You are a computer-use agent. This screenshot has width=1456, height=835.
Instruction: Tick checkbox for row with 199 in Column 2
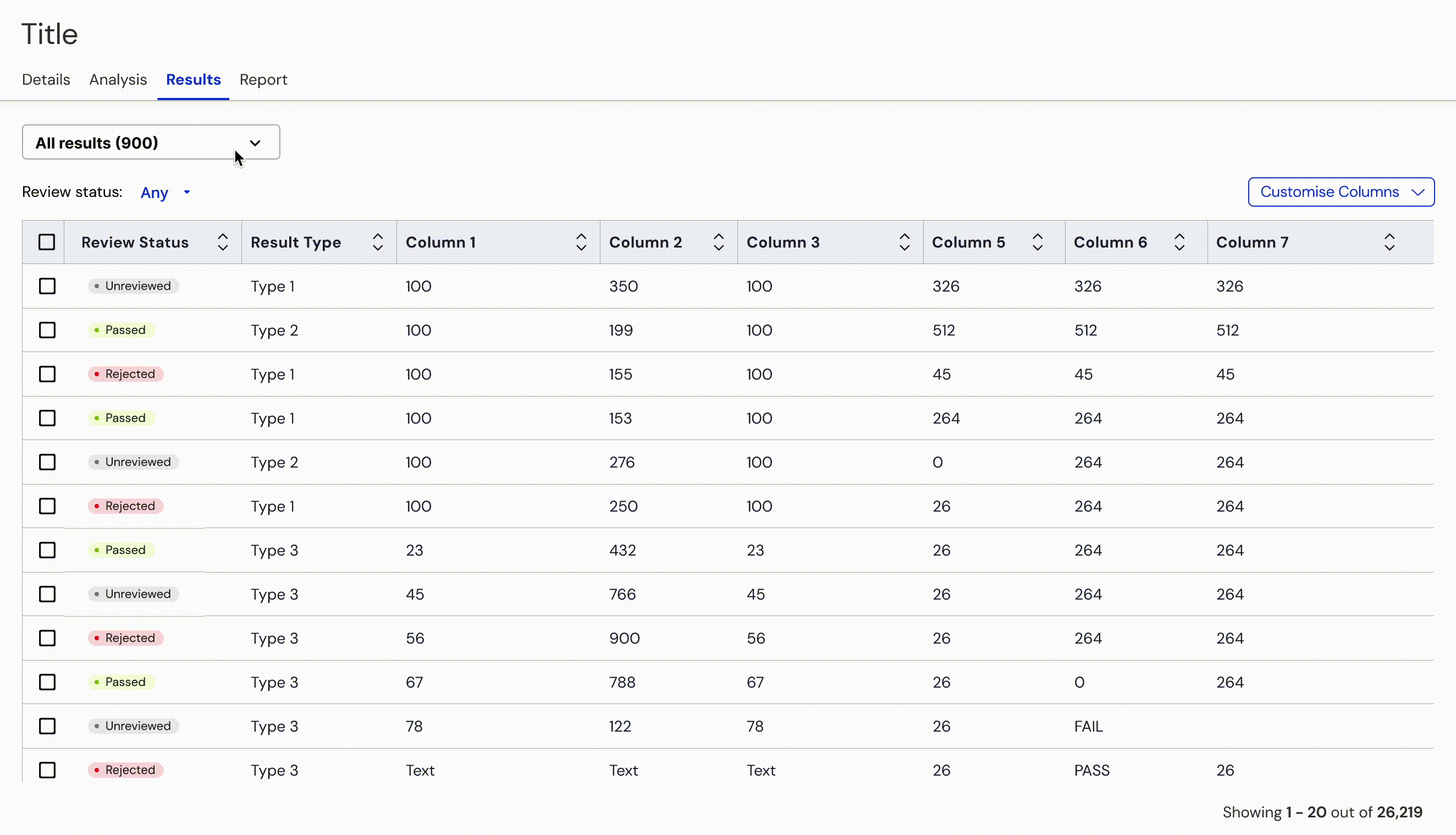click(x=47, y=331)
